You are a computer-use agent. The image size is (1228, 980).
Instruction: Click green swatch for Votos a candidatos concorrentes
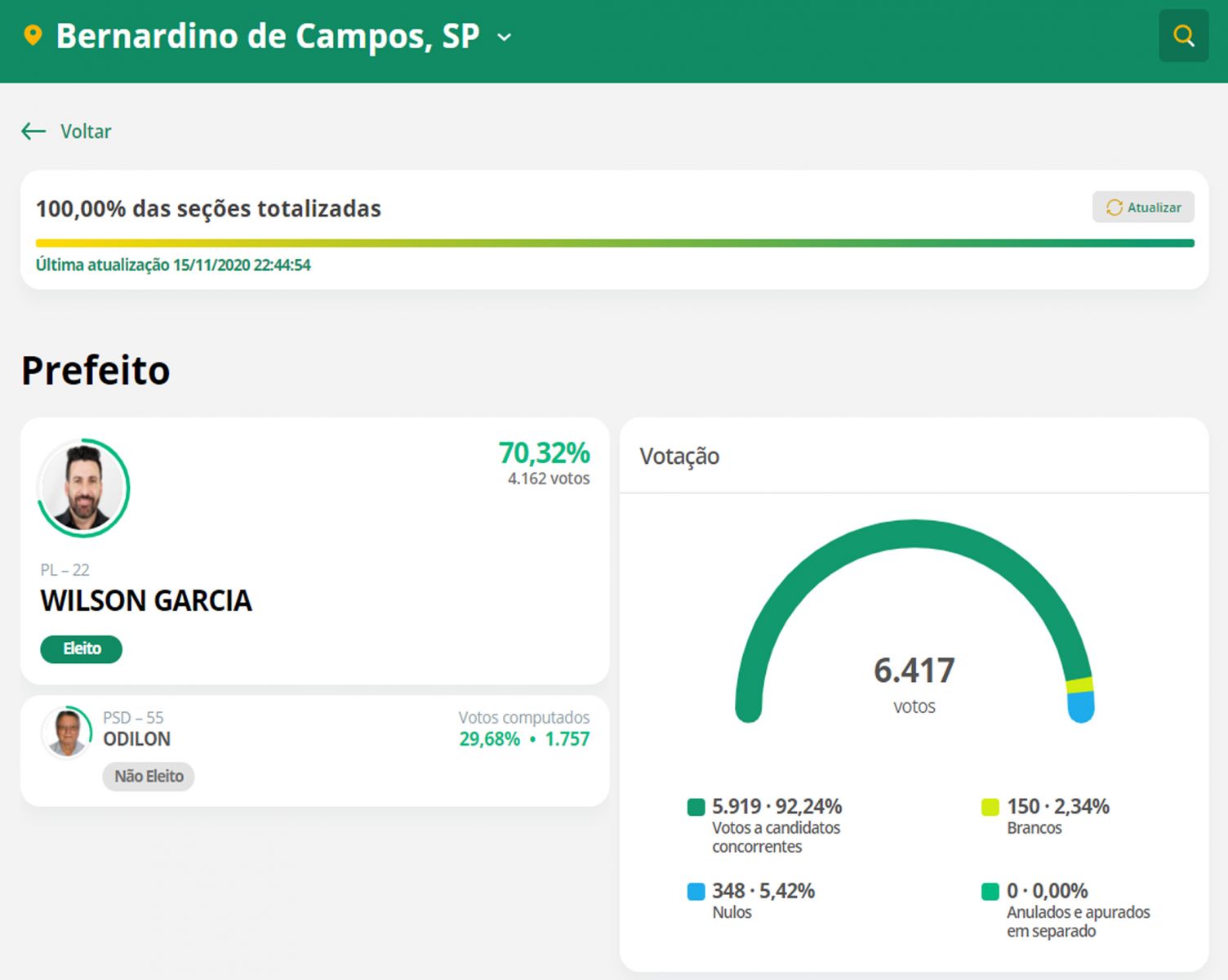coord(696,807)
